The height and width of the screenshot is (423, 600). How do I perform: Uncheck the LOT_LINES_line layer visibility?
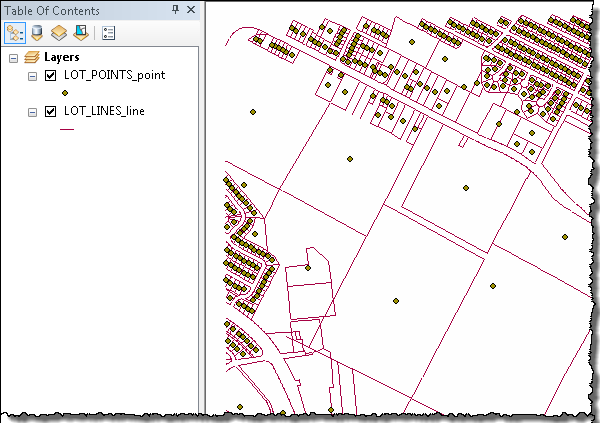click(51, 111)
